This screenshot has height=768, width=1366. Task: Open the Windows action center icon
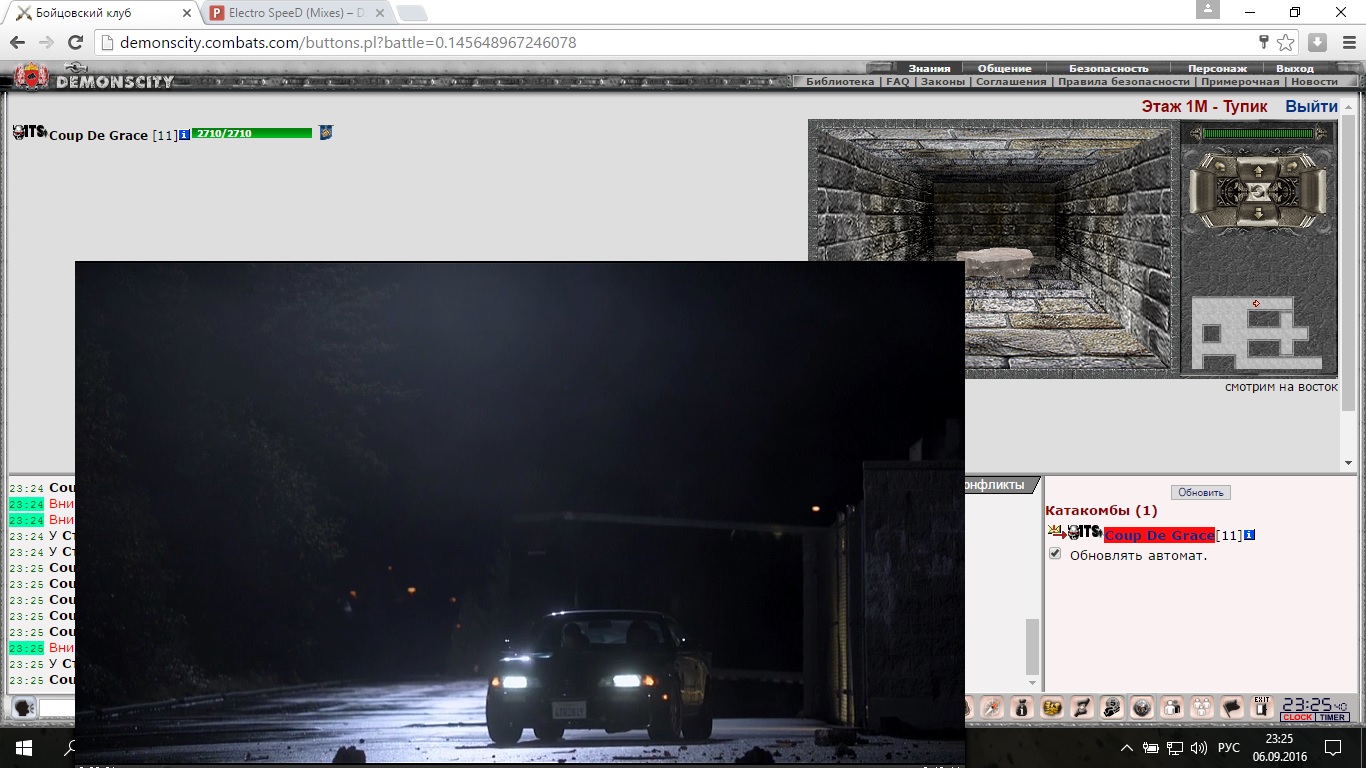point(1333,747)
